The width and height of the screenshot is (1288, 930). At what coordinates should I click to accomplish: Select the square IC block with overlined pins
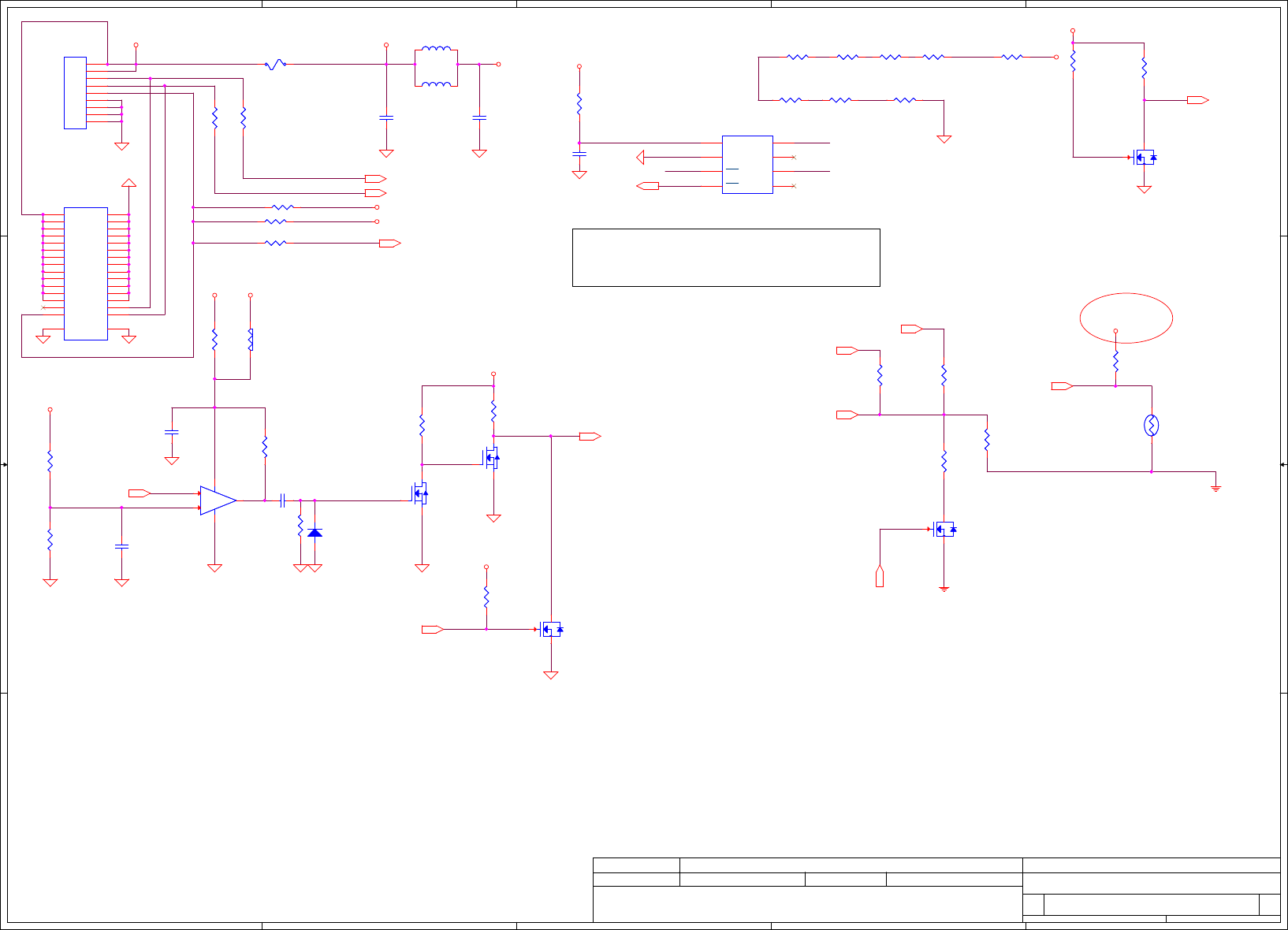747,165
